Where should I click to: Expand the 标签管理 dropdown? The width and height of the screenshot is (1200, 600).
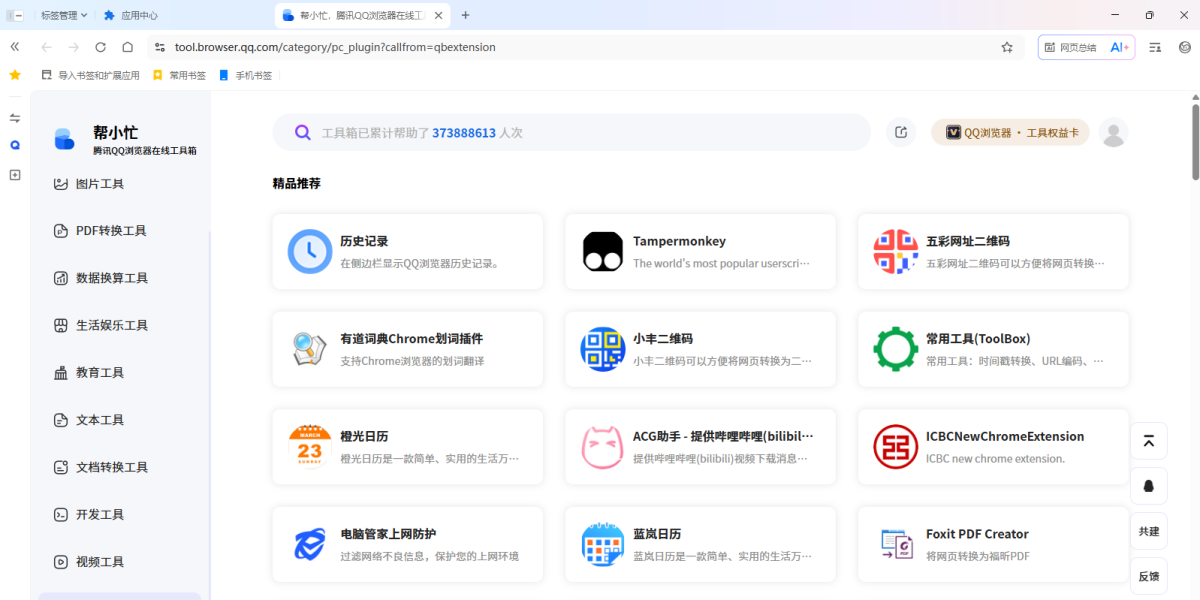tap(63, 15)
